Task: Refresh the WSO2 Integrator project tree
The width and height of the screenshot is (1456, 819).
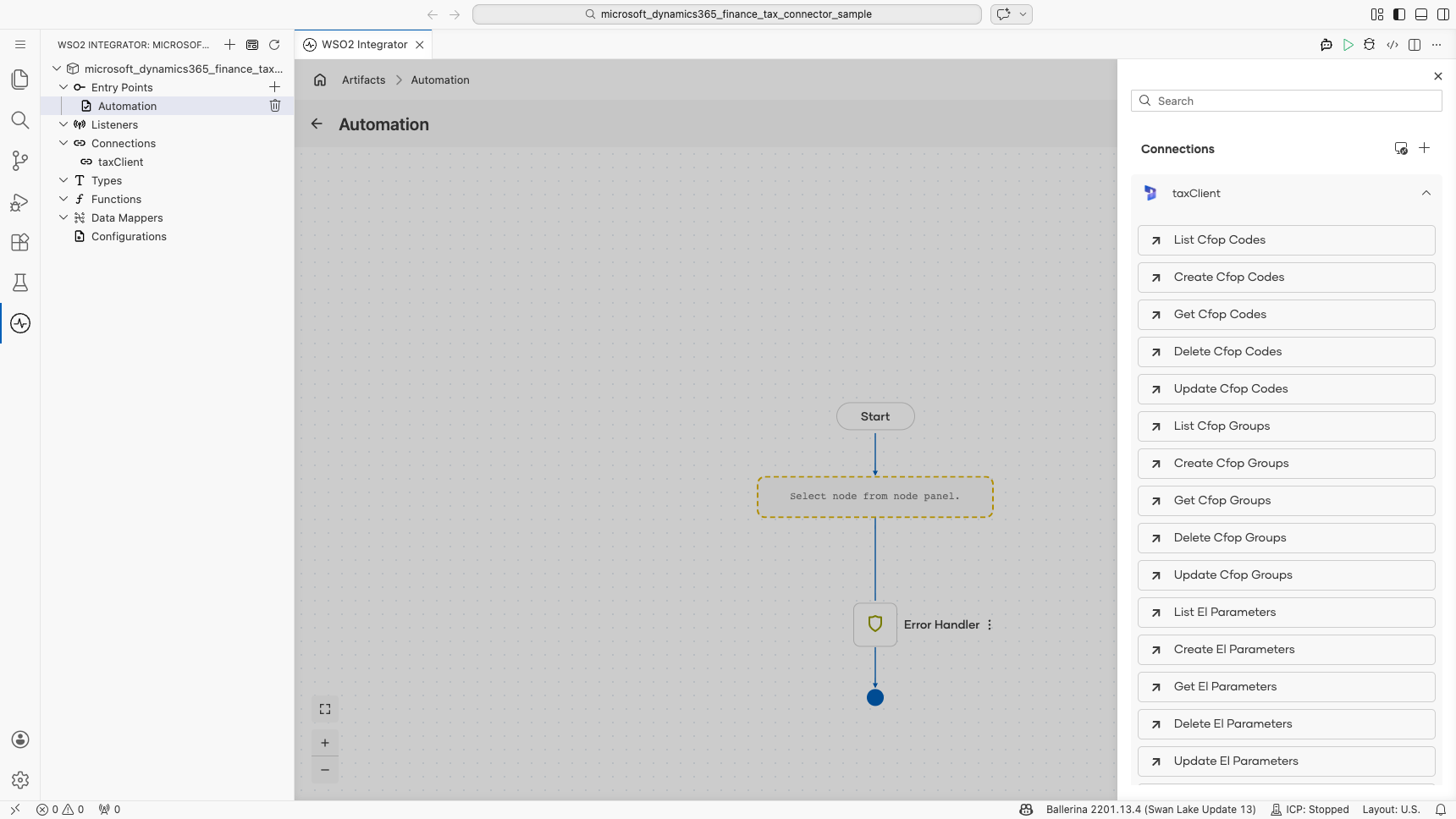Action: (274, 45)
